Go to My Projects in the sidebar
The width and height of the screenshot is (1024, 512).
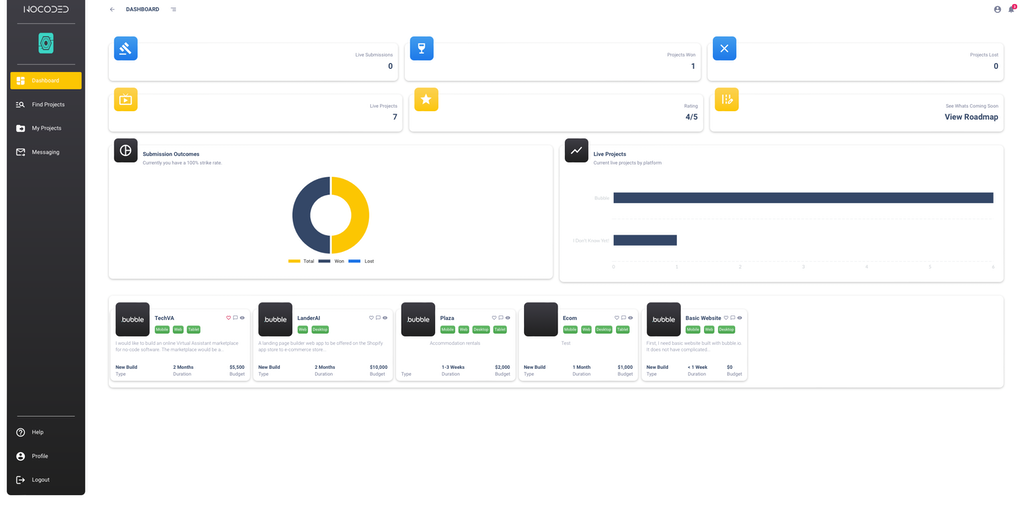(x=46, y=128)
